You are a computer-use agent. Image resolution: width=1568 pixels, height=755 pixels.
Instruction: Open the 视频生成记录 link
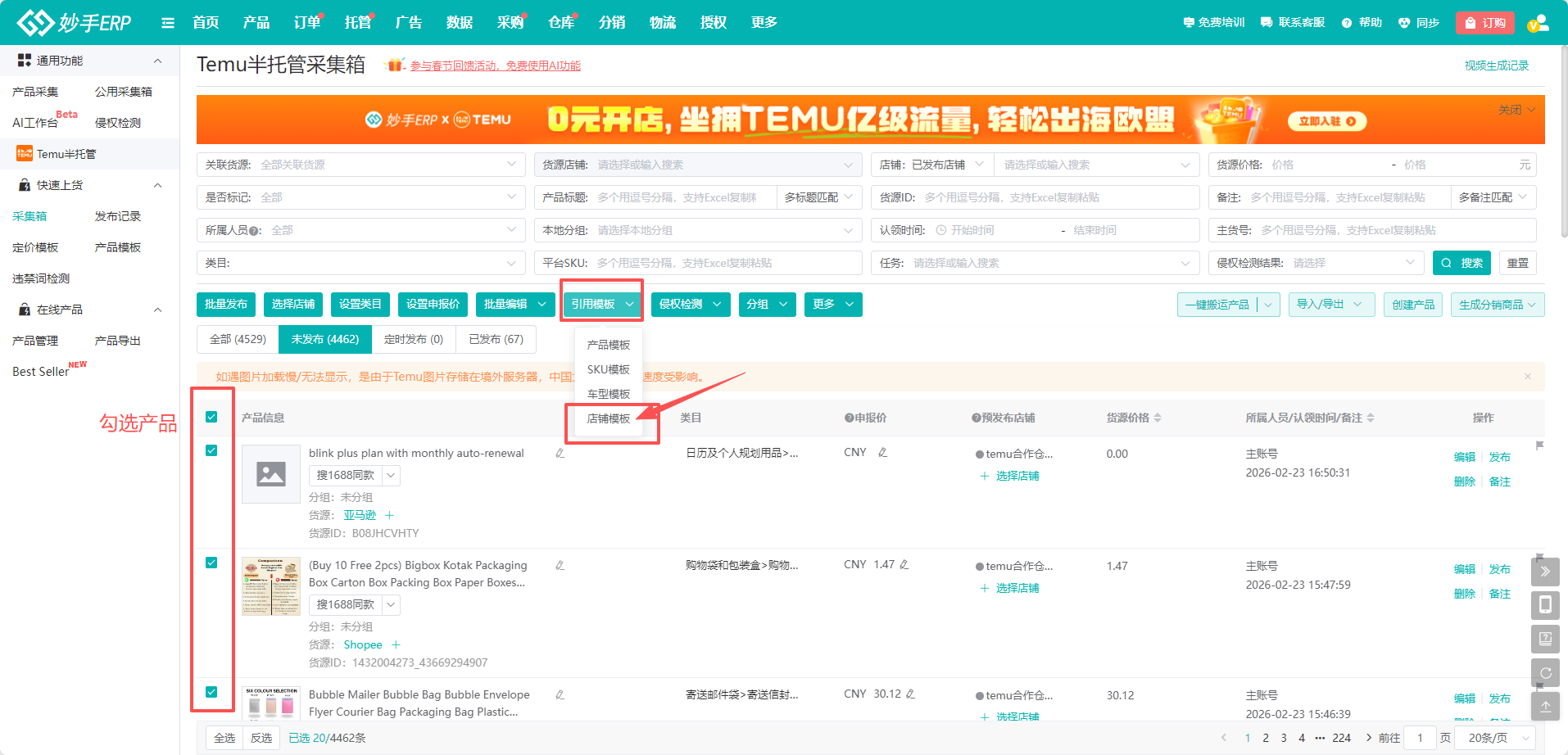1496,66
